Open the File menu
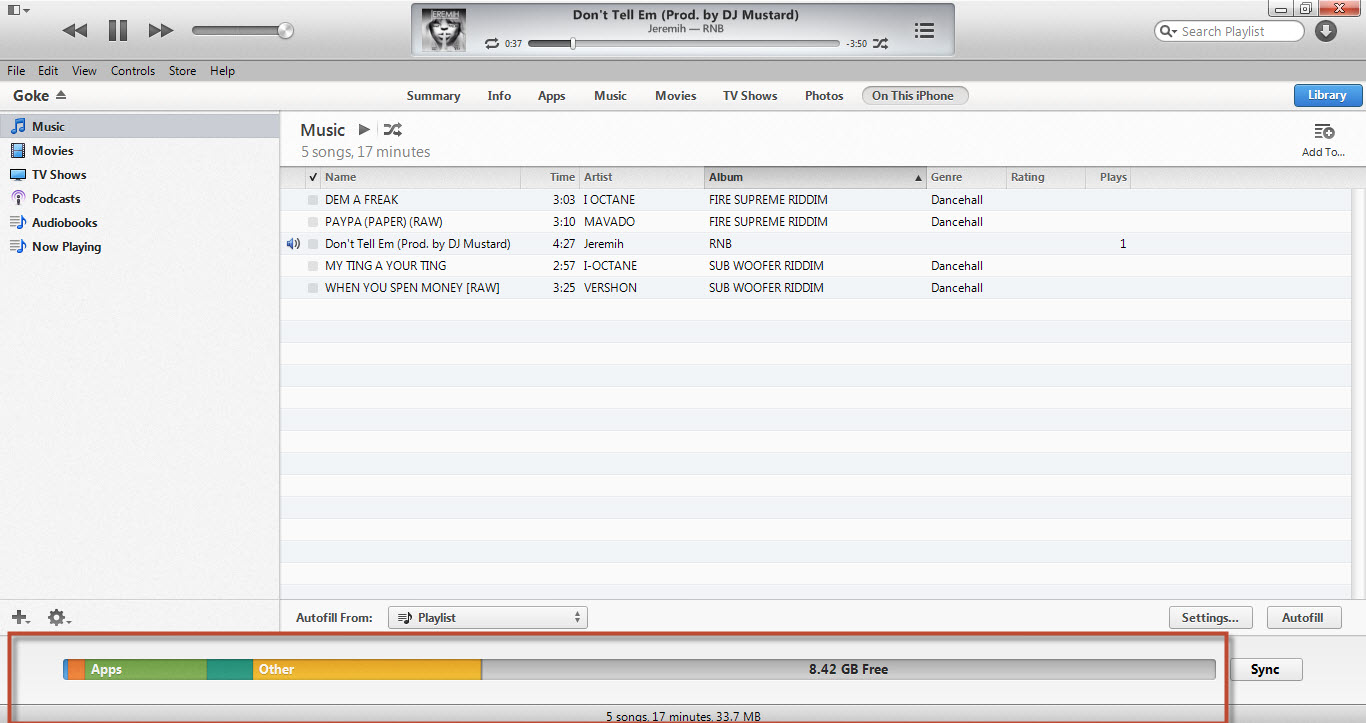Image resolution: width=1366 pixels, height=723 pixels. tap(16, 71)
